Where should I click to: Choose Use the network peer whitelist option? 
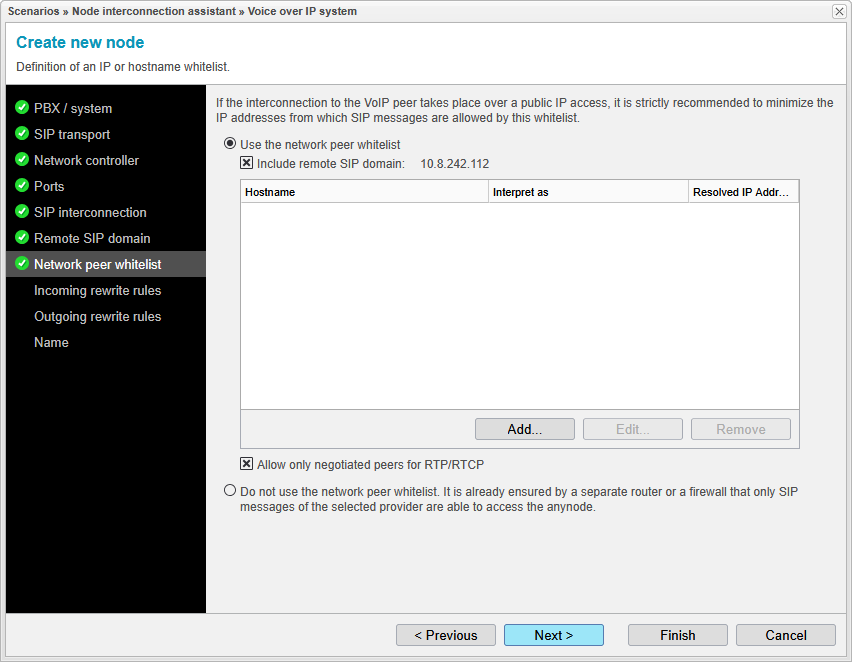pyautogui.click(x=229, y=143)
